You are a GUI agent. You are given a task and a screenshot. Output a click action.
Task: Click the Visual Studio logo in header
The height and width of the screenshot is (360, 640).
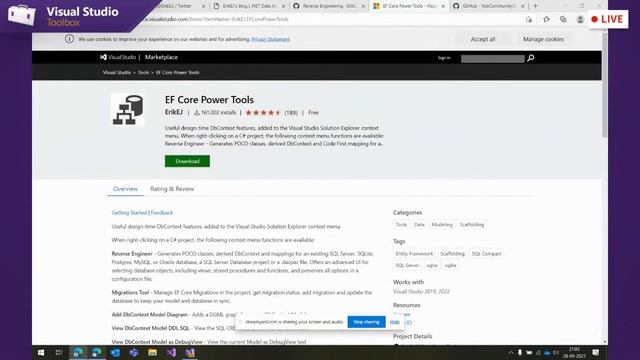coord(118,57)
